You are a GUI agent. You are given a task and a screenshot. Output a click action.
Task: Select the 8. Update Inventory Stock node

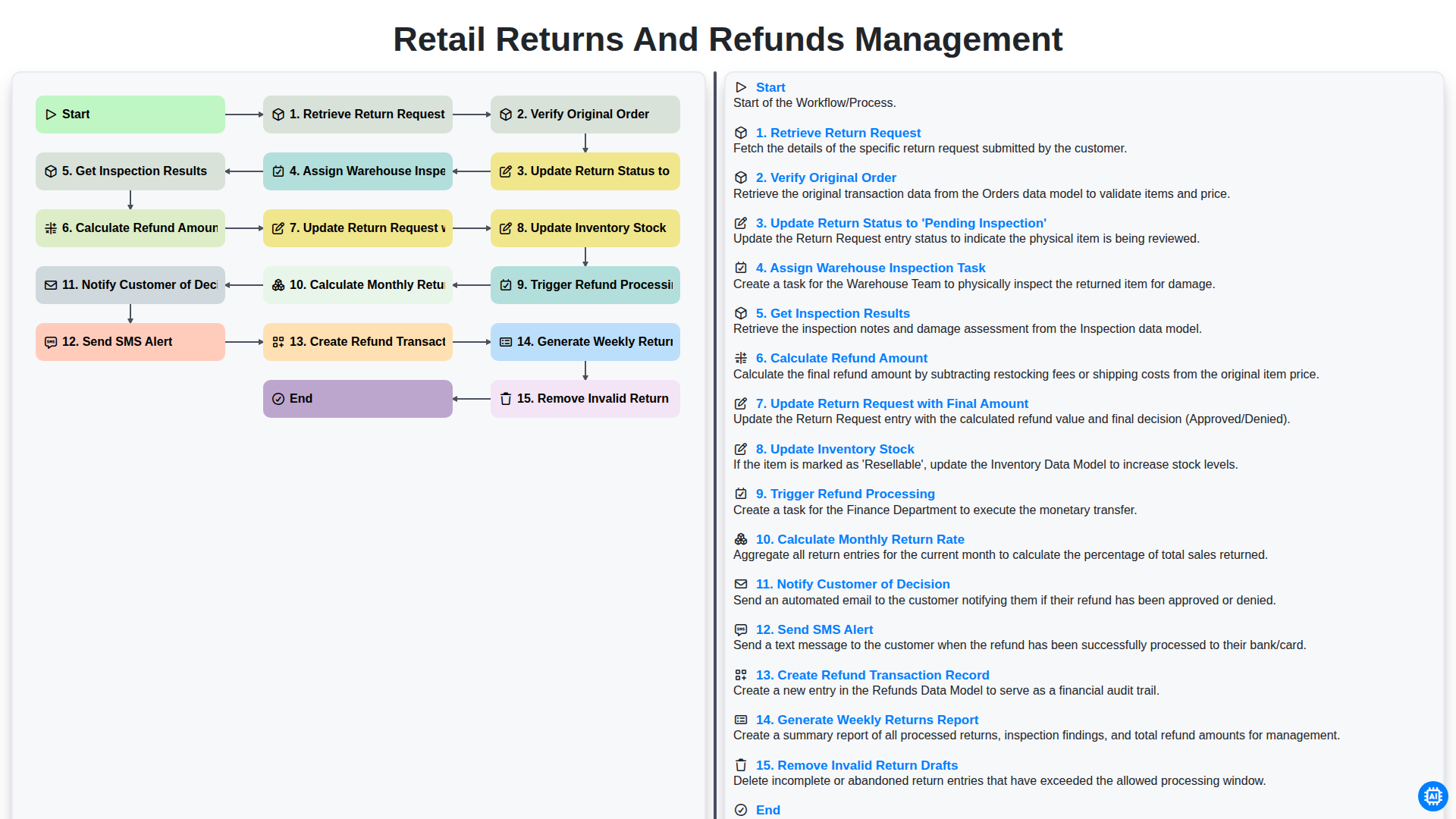click(x=585, y=228)
